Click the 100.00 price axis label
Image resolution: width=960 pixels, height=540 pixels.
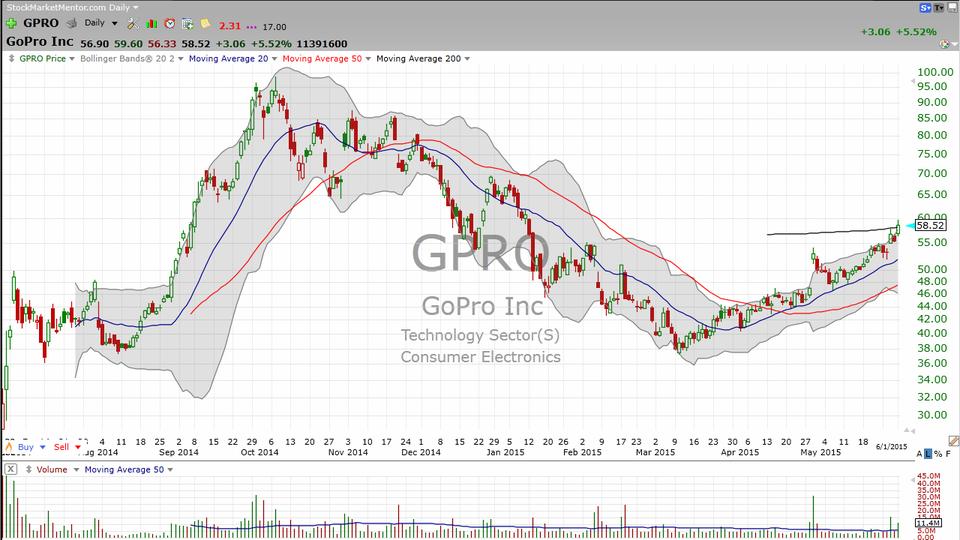click(x=936, y=72)
